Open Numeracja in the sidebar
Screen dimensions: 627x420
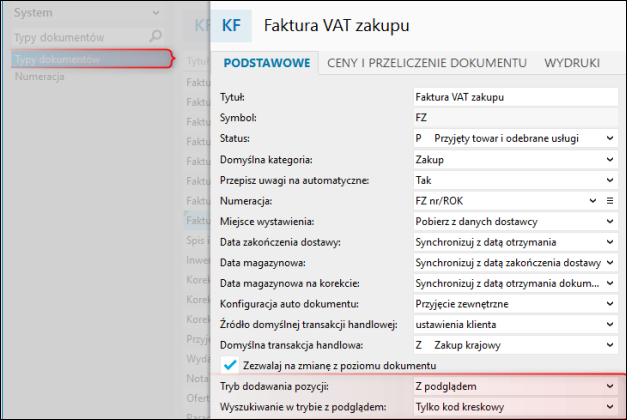tap(40, 76)
